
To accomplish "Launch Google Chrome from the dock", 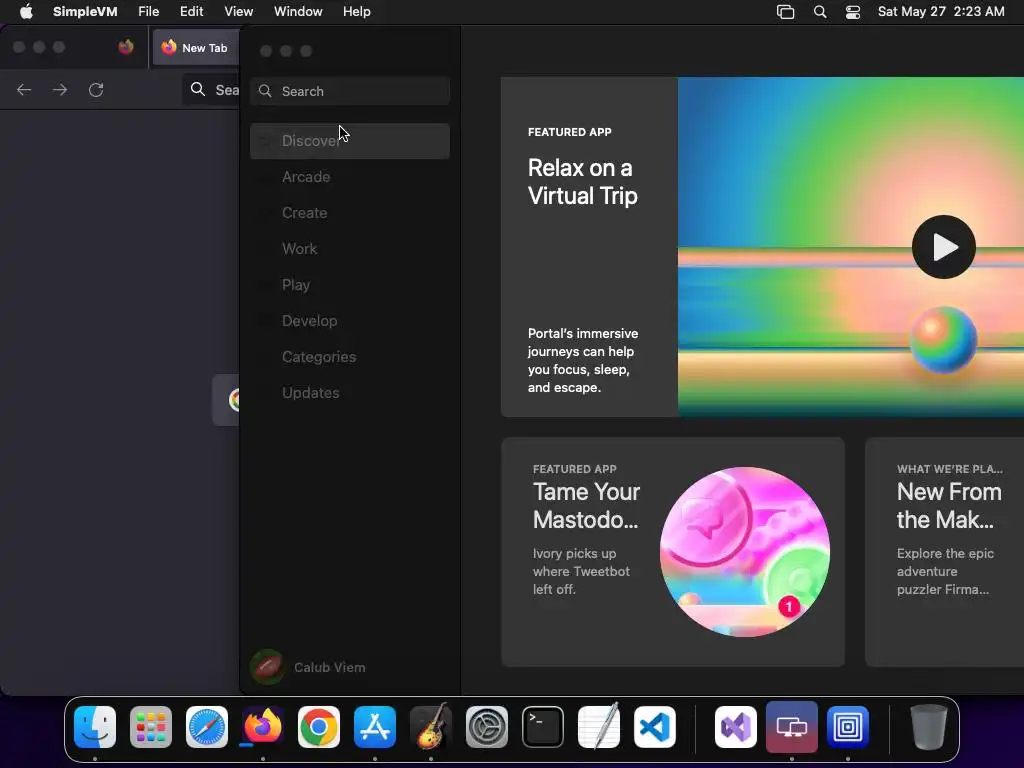I will (x=319, y=727).
